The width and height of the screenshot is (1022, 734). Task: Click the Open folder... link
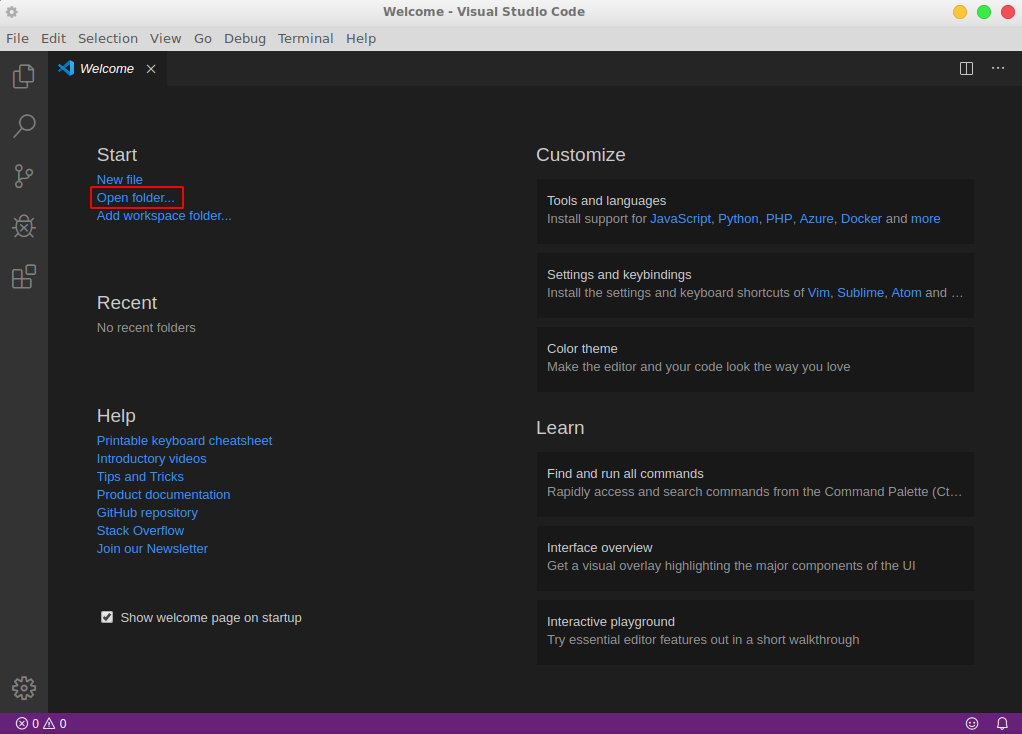[136, 198]
